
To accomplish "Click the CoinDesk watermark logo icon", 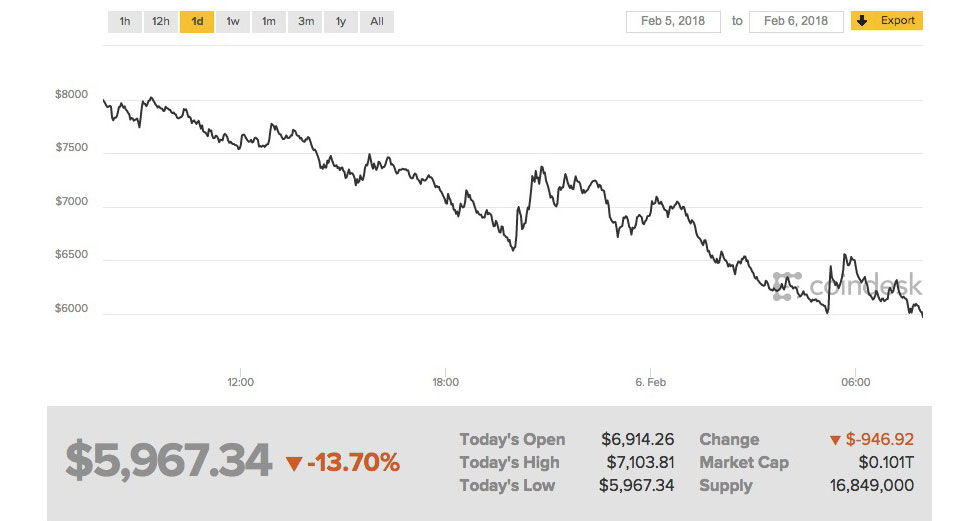I will point(788,286).
